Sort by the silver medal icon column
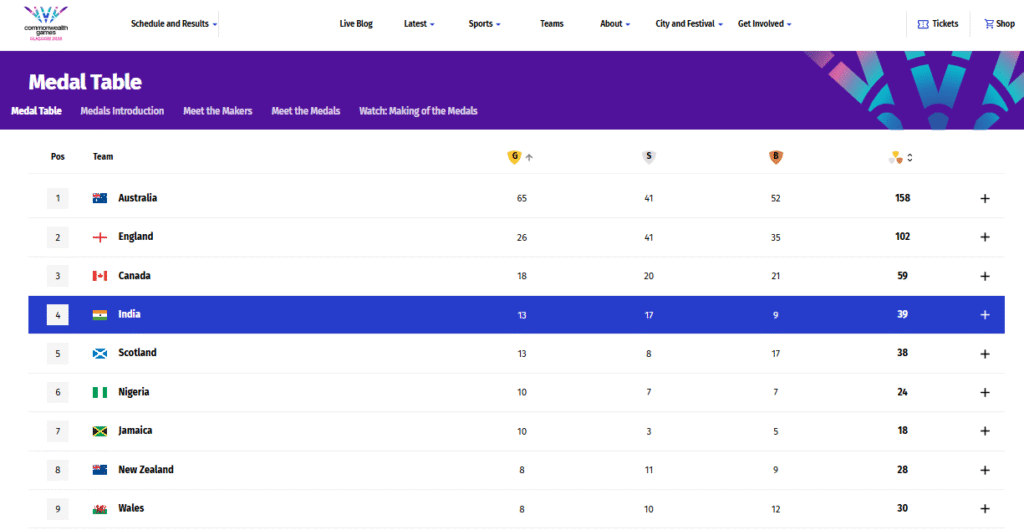1024x530 pixels. click(648, 157)
